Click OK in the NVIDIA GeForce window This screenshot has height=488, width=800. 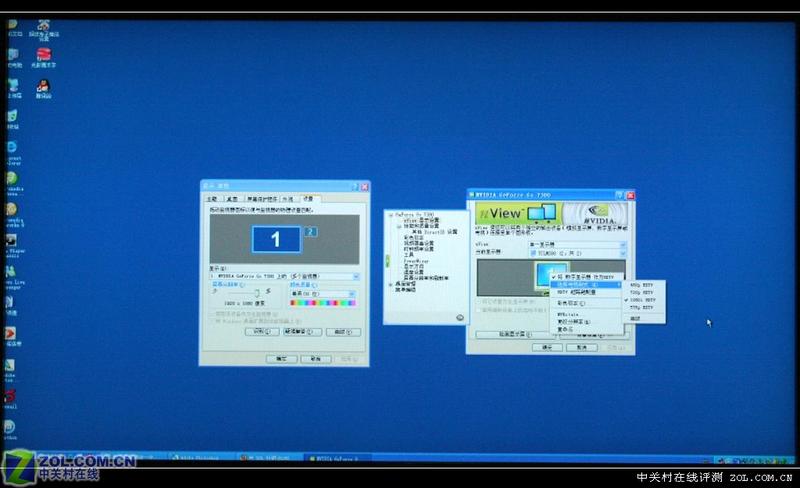point(547,347)
